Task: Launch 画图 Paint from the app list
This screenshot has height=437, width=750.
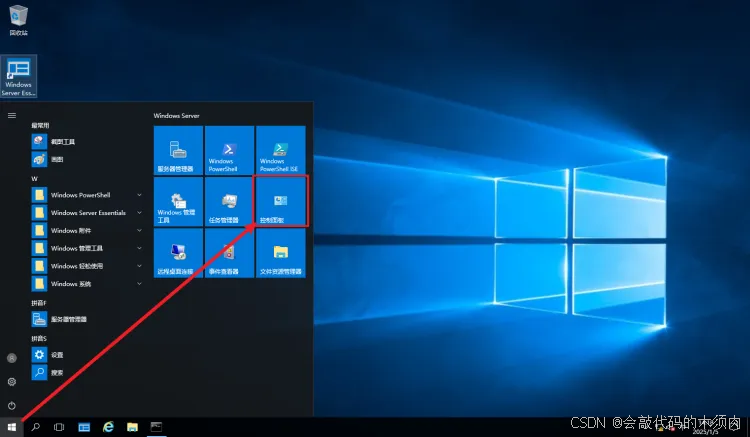Action: click(86, 159)
